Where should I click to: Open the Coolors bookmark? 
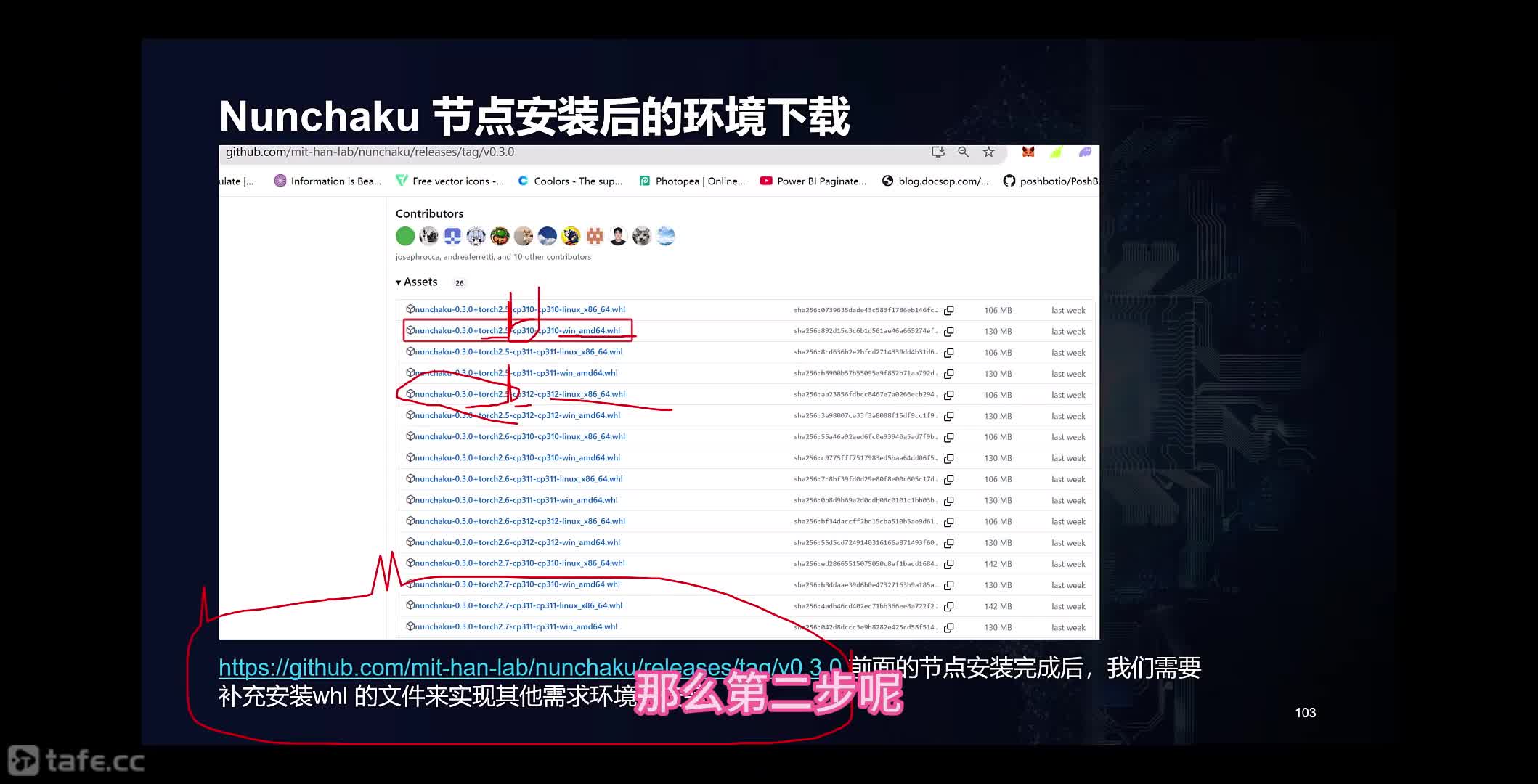pyautogui.click(x=570, y=181)
